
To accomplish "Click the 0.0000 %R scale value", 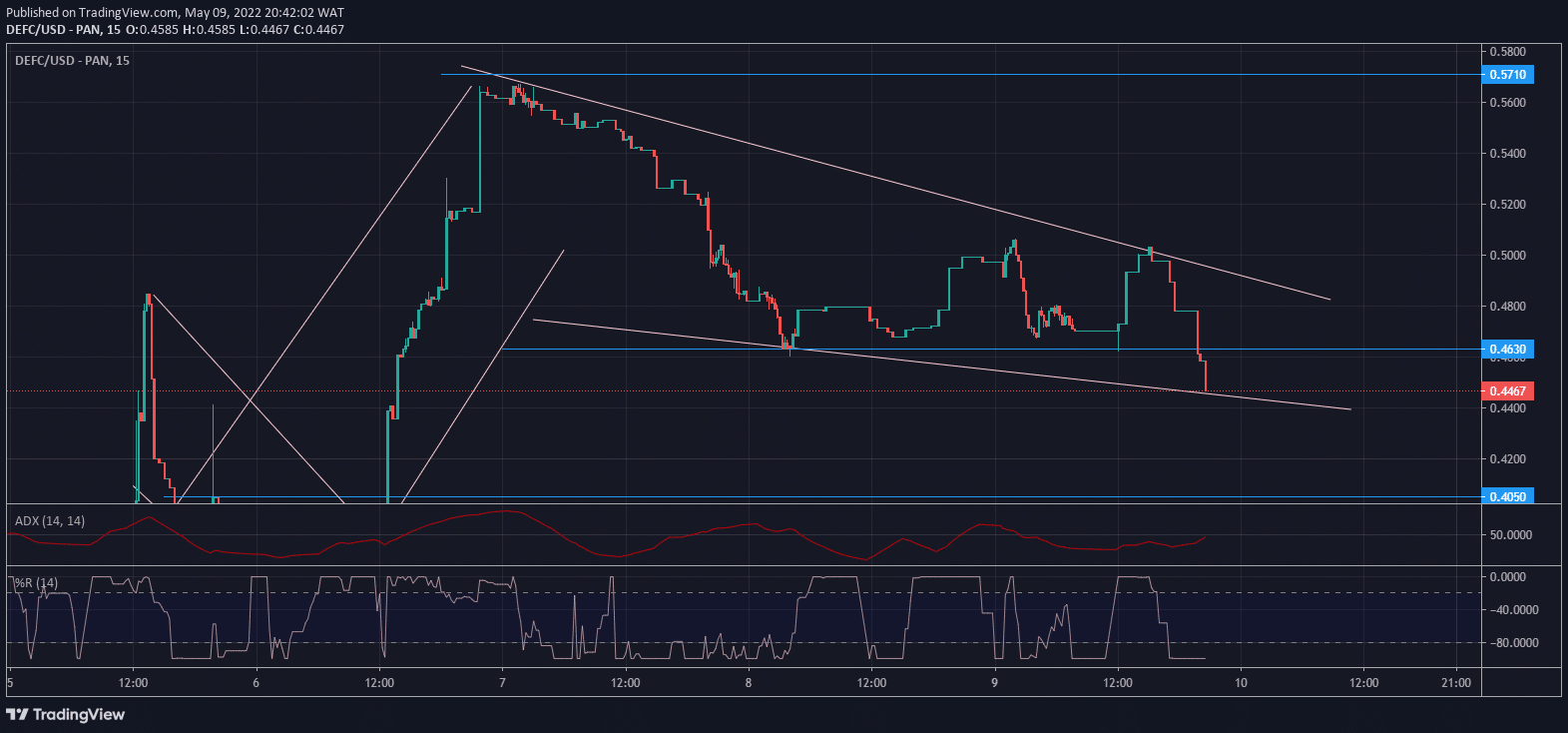I will (1507, 577).
